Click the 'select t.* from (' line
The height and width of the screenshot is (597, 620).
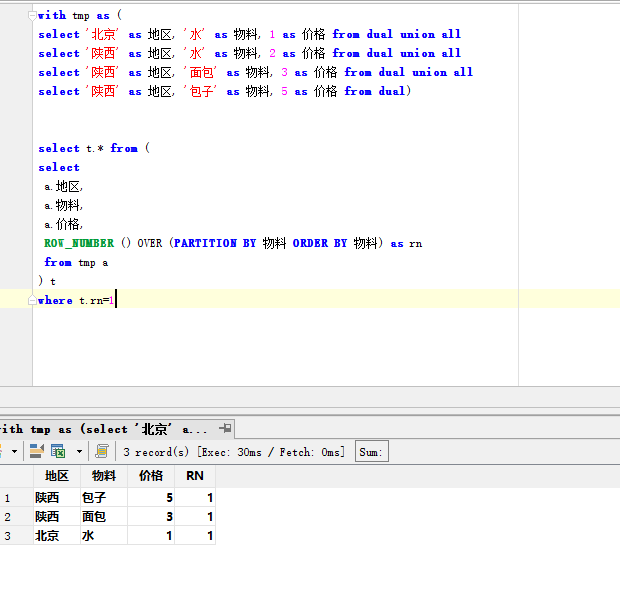click(x=94, y=148)
